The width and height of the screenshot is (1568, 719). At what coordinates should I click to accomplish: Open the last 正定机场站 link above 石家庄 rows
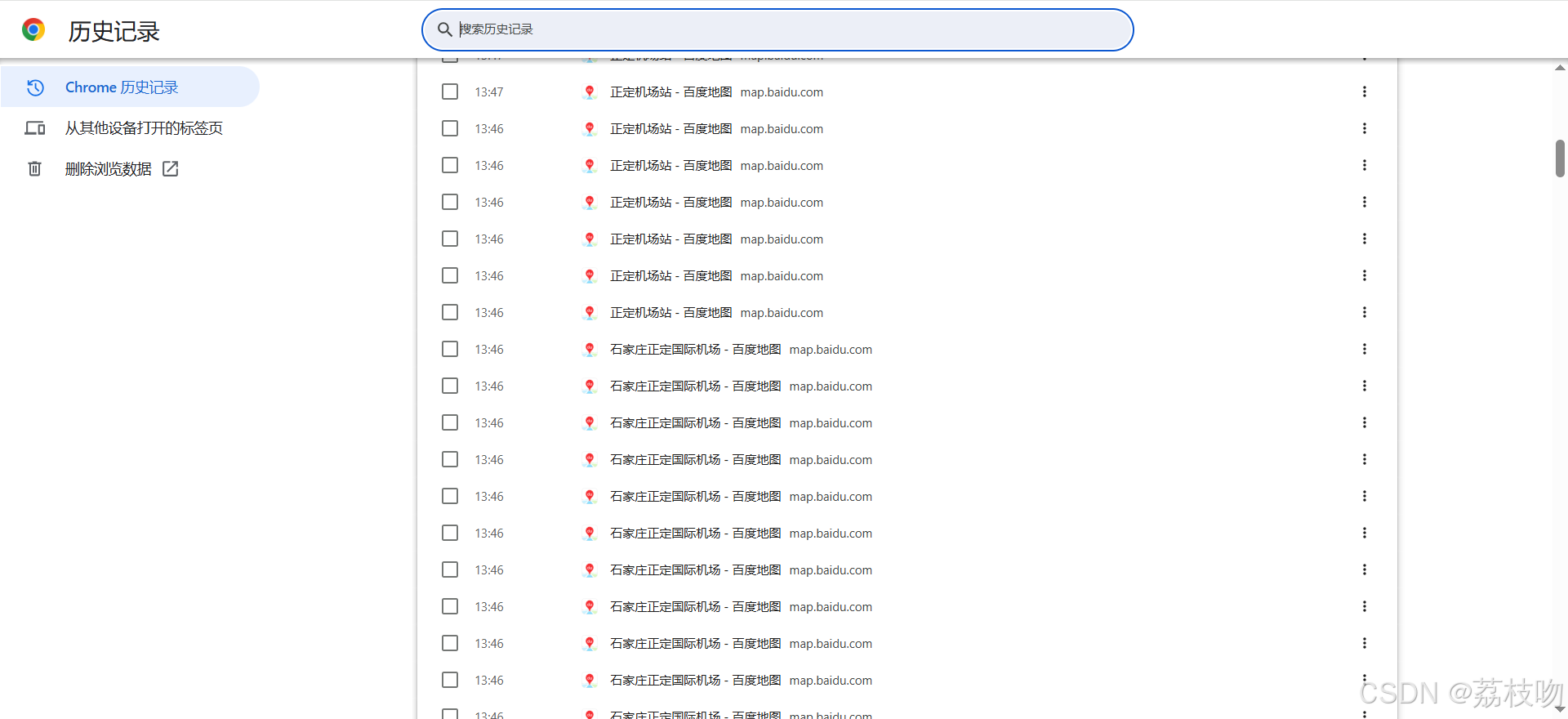coord(670,312)
